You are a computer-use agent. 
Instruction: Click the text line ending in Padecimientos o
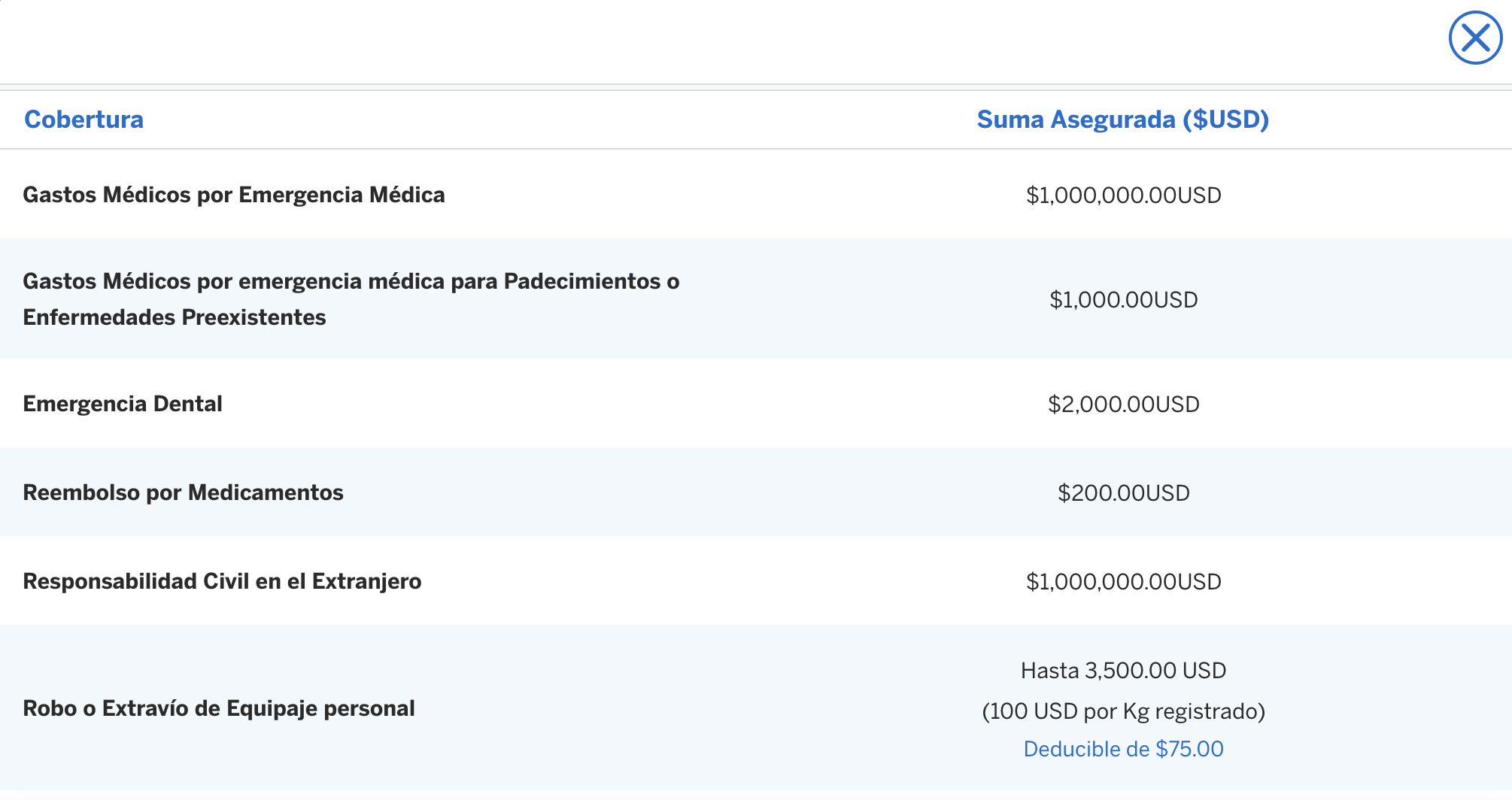(351, 281)
